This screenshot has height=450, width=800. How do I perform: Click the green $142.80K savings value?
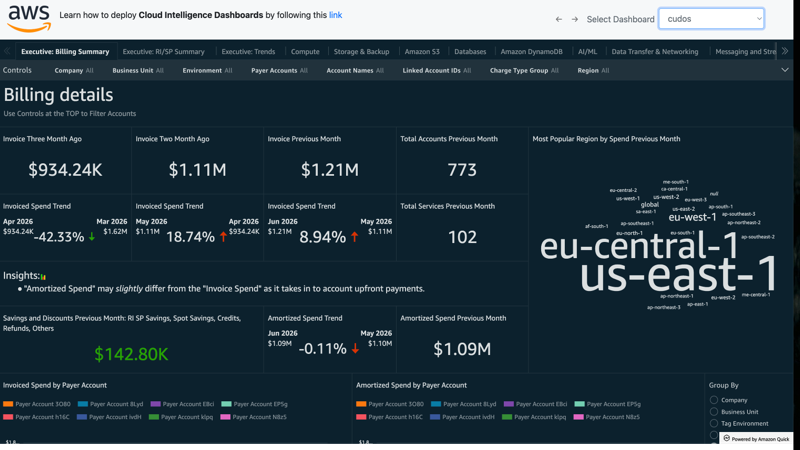click(131, 354)
